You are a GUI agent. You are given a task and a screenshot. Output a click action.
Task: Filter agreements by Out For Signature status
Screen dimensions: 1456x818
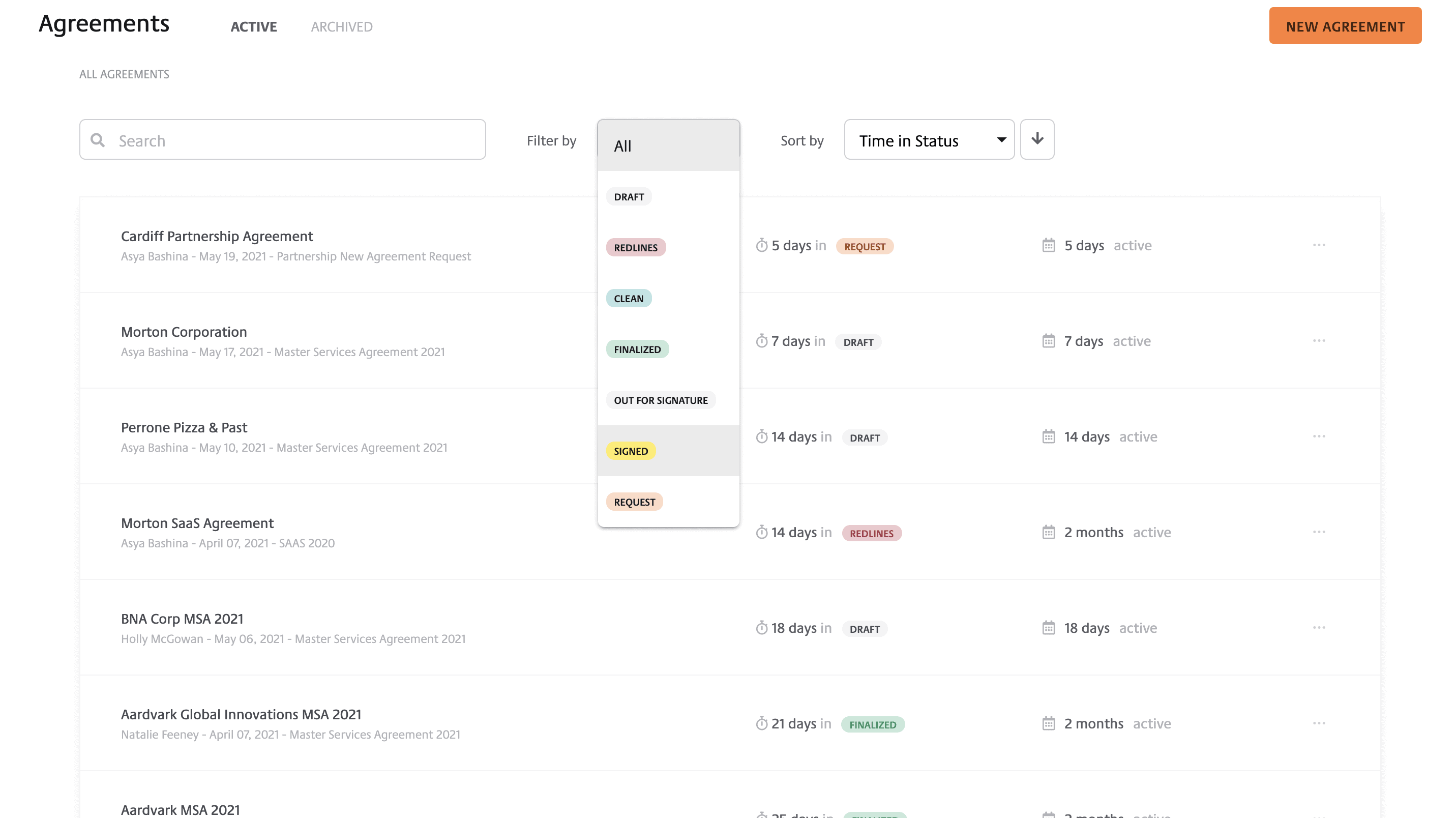668,400
